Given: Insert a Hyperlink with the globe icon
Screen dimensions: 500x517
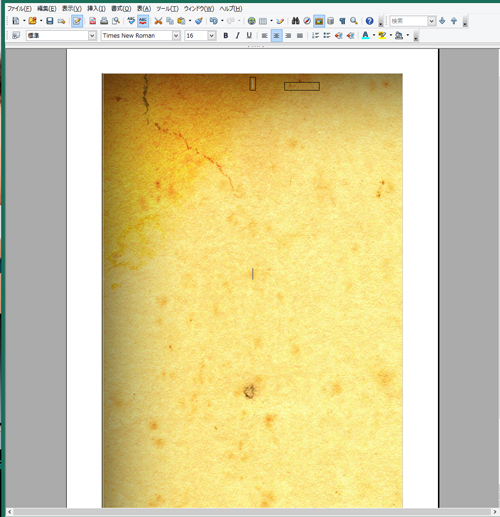Looking at the screenshot, I should point(252,21).
